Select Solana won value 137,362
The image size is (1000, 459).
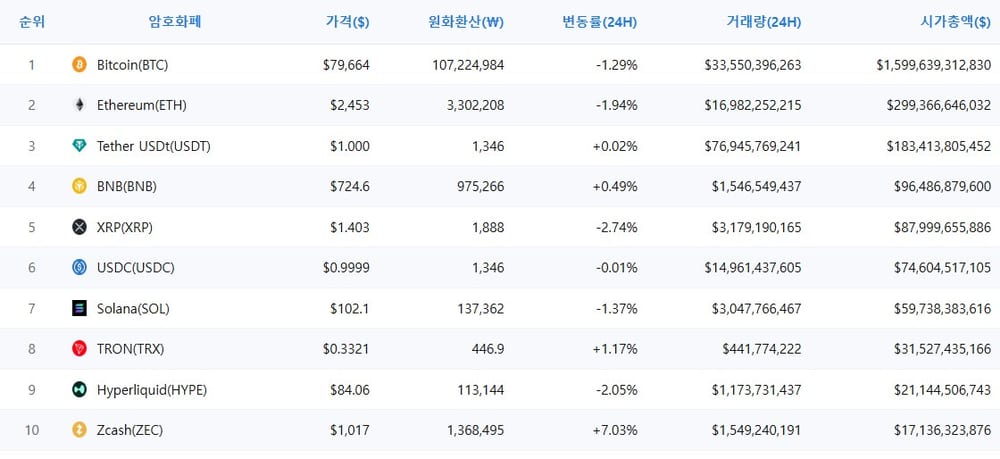coord(482,309)
